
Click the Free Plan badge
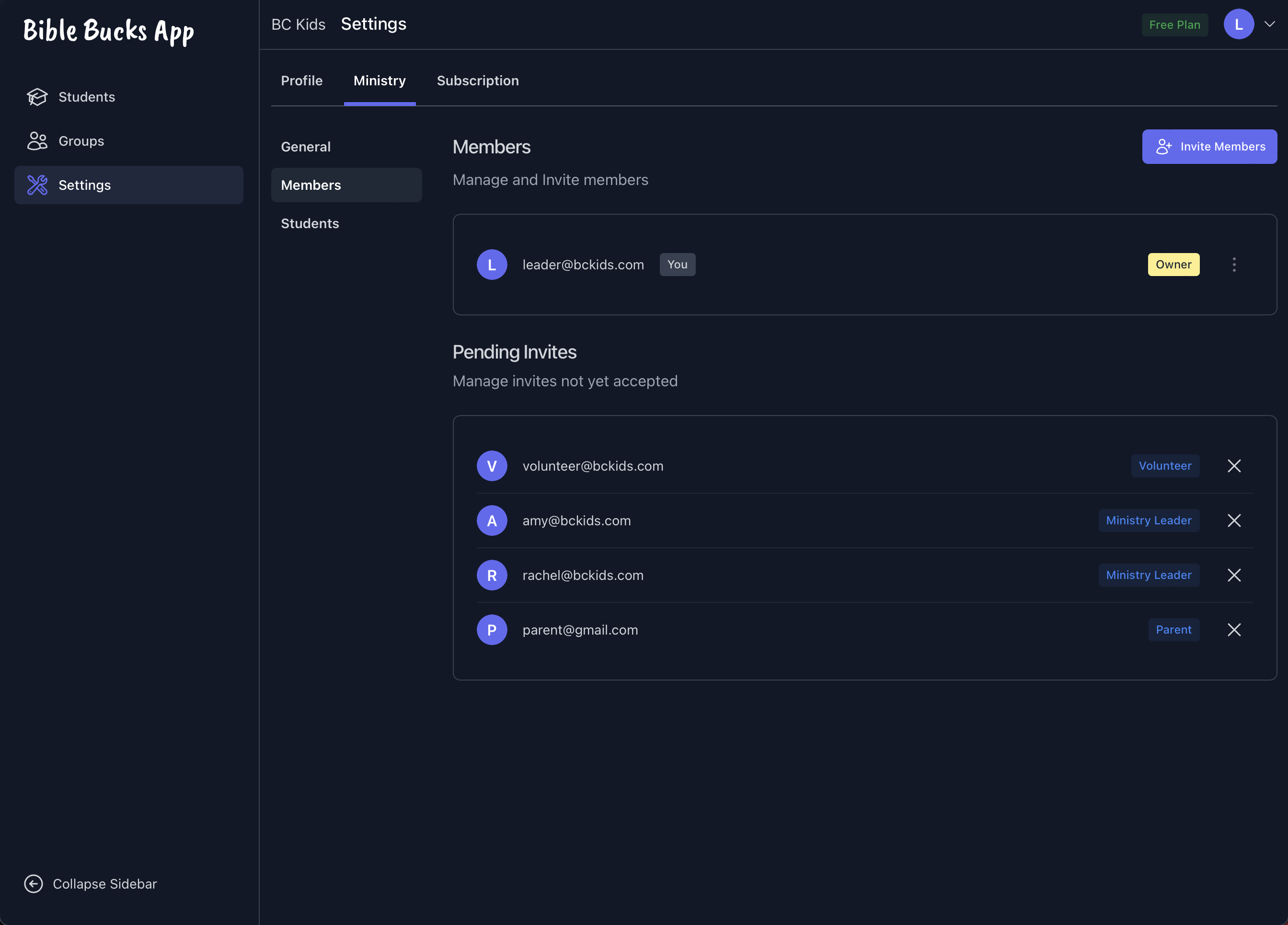coord(1174,25)
